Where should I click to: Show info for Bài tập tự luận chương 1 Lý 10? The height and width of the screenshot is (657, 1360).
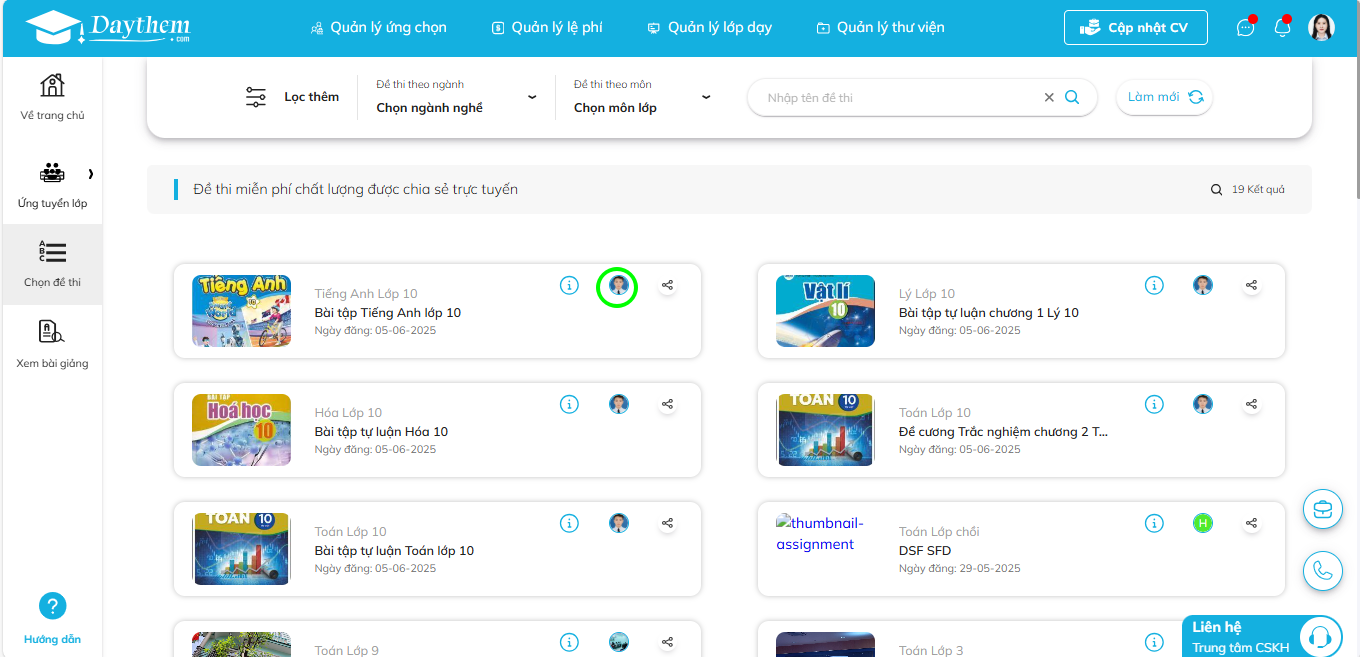pyautogui.click(x=1154, y=286)
